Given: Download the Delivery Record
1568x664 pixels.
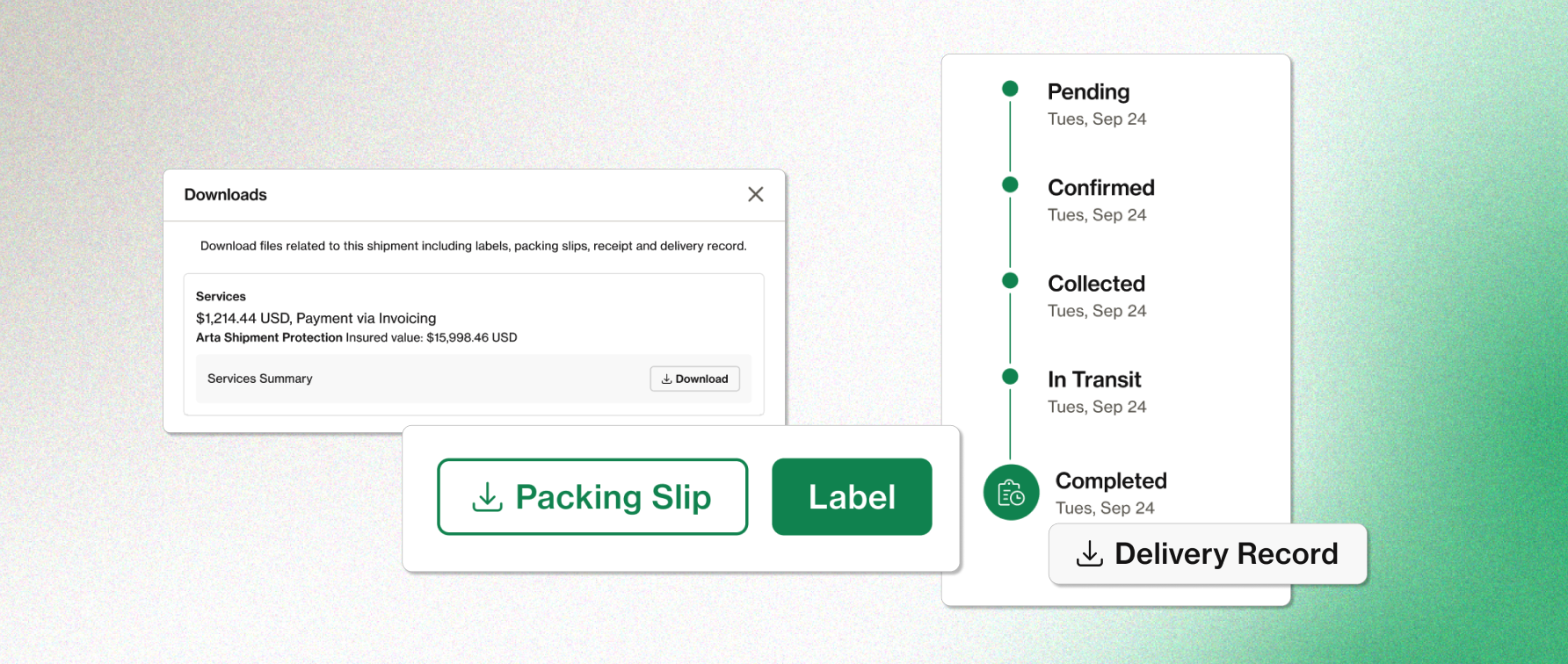Looking at the screenshot, I should [1208, 554].
